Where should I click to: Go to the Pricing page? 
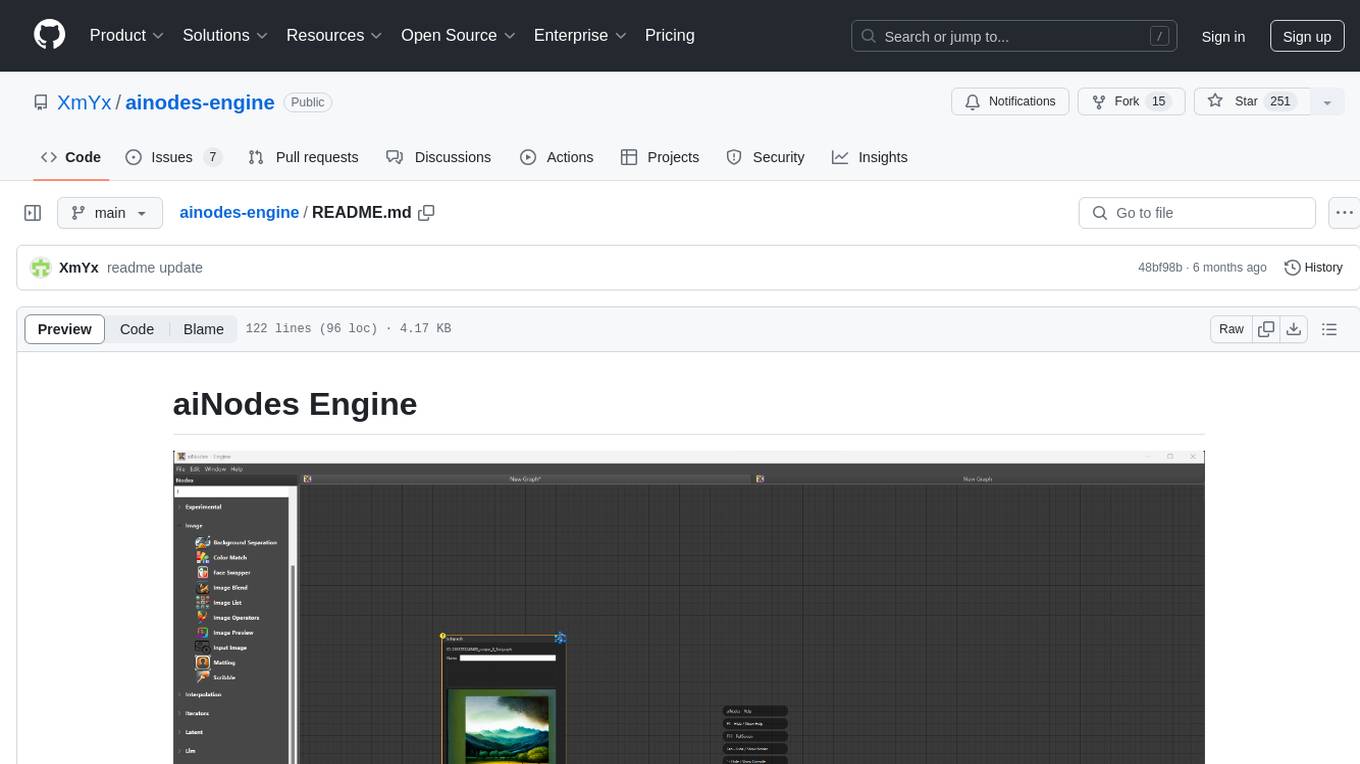(670, 35)
